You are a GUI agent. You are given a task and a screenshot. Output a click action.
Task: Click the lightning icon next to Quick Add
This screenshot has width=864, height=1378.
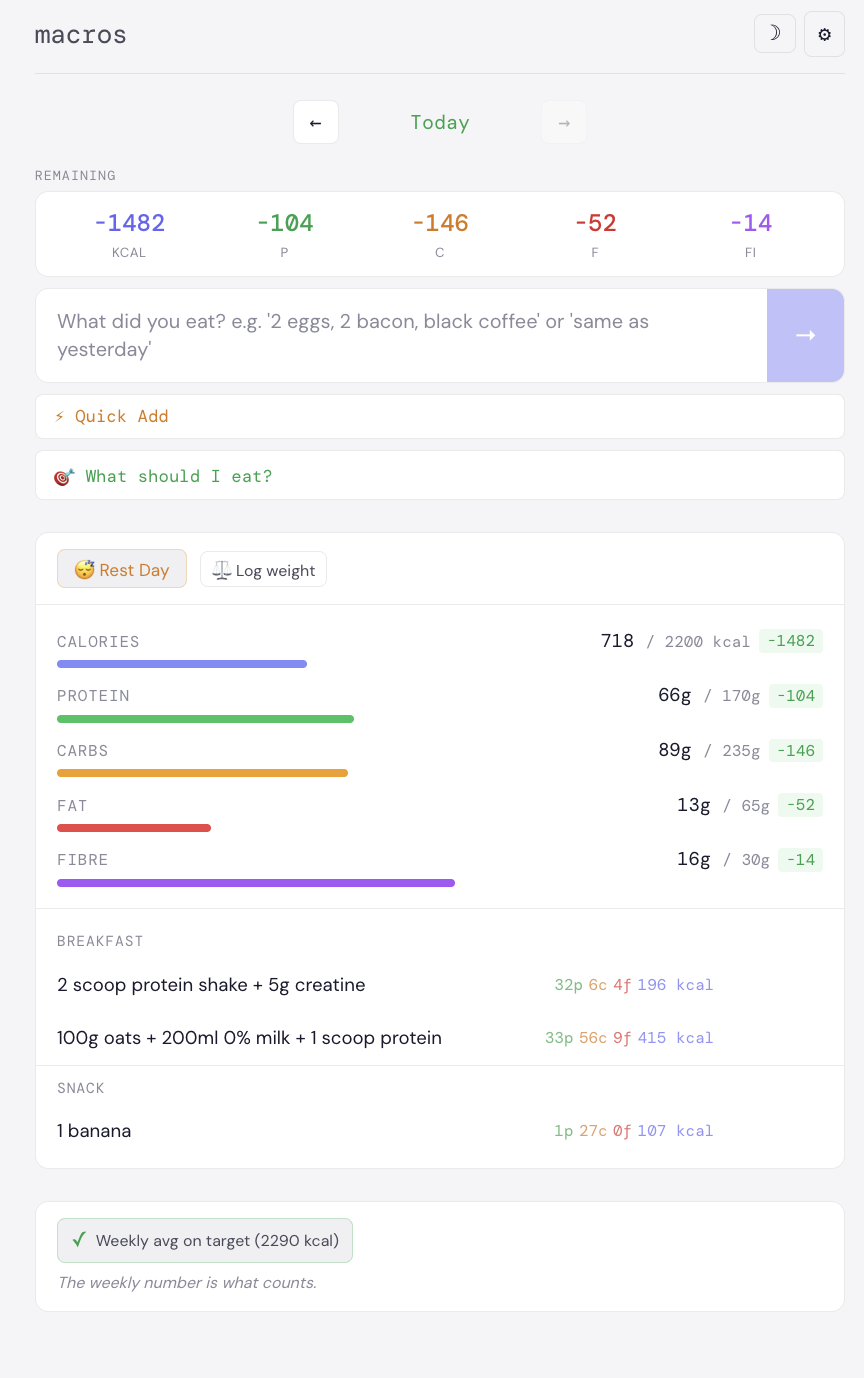click(x=59, y=416)
